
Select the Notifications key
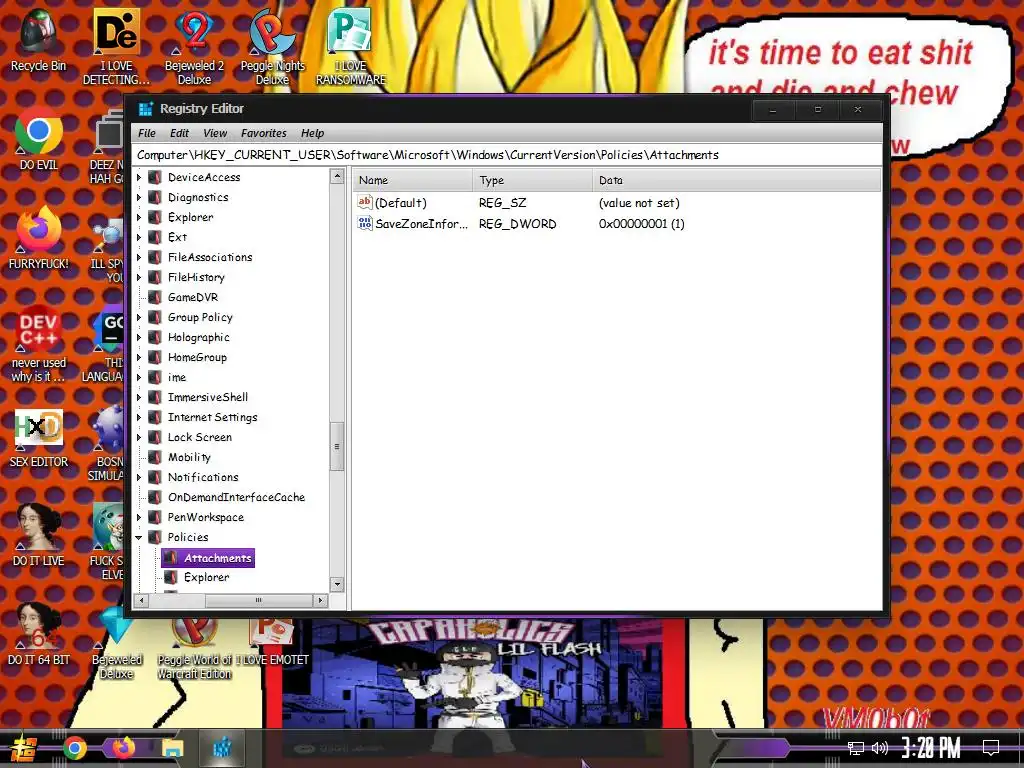(x=203, y=477)
